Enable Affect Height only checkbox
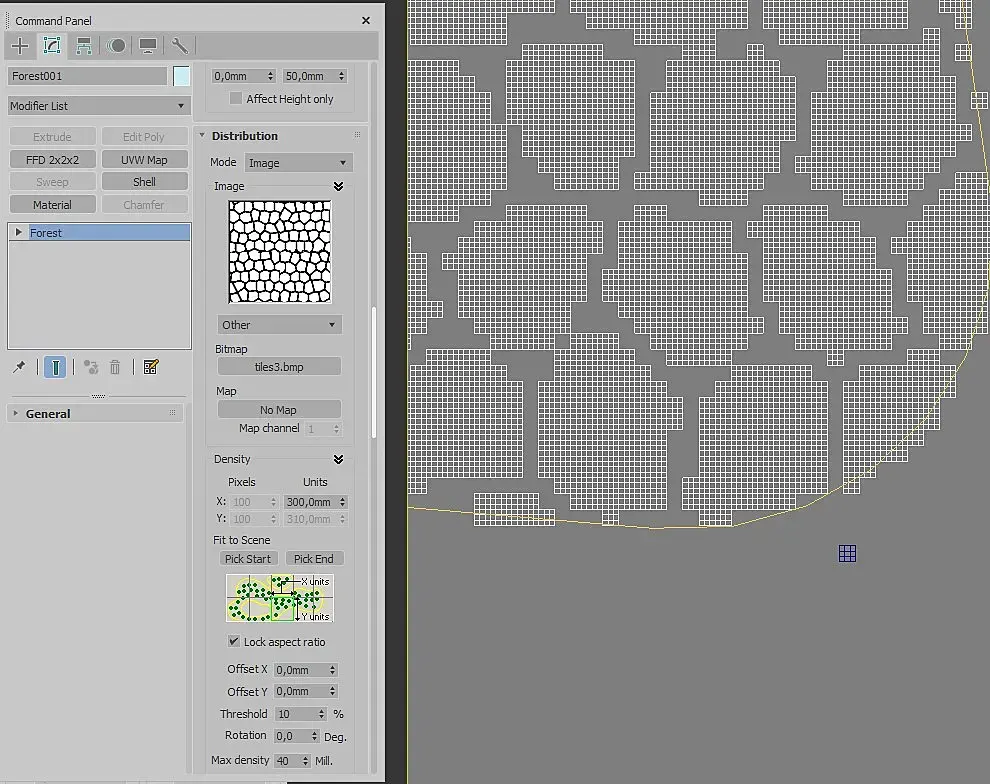Screen dimensions: 990x784 click(236, 98)
